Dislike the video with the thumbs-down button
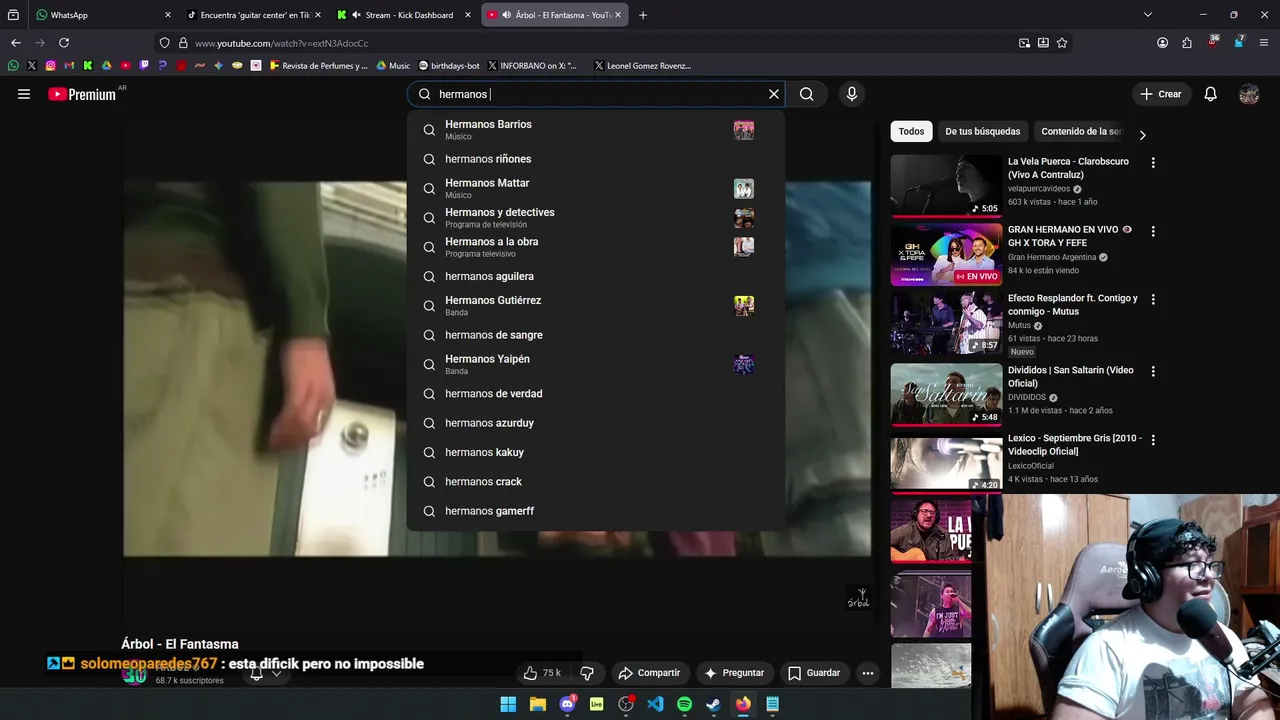This screenshot has height=720, width=1280. pos(587,673)
